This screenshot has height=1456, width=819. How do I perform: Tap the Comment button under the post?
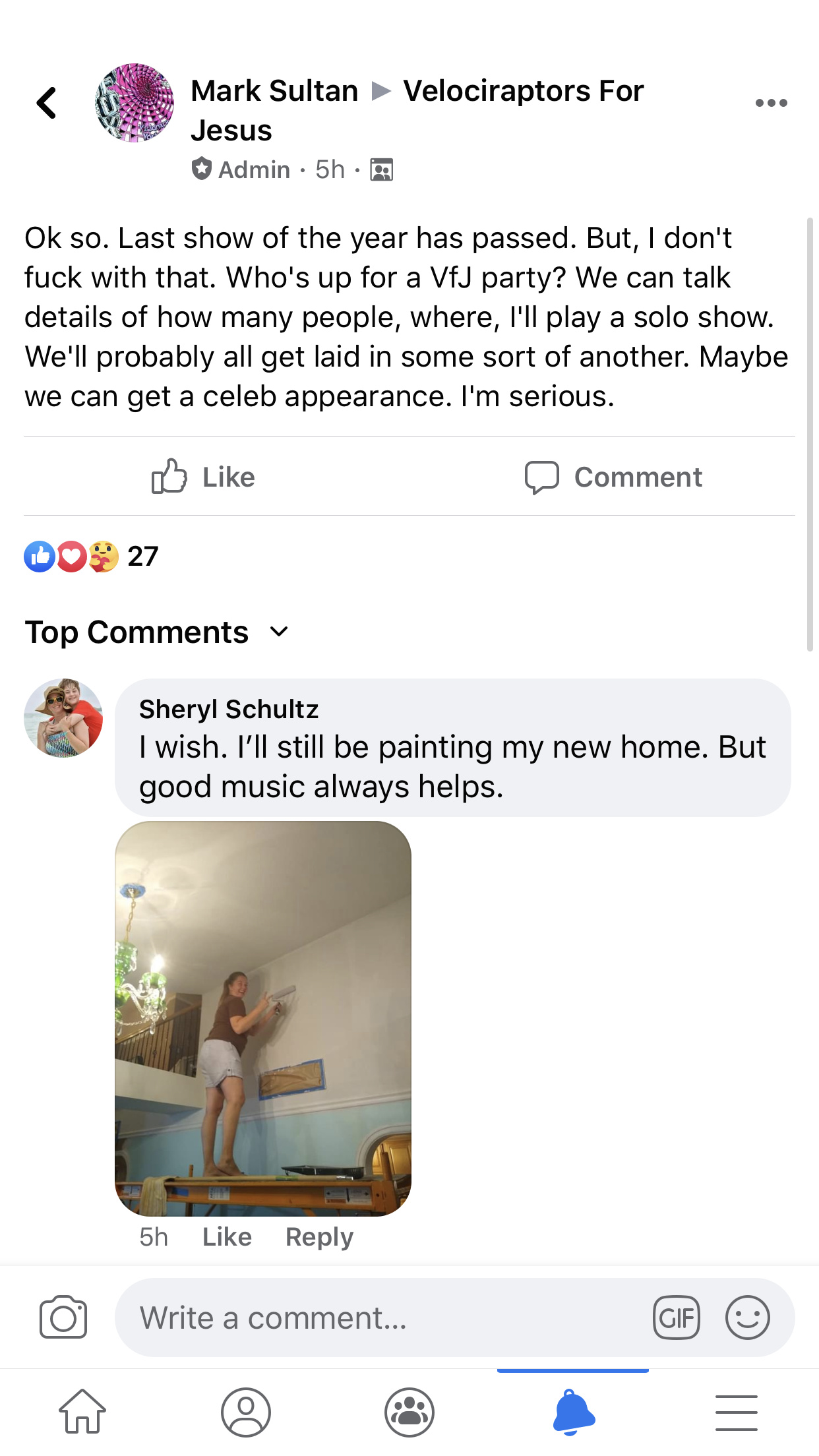(613, 476)
